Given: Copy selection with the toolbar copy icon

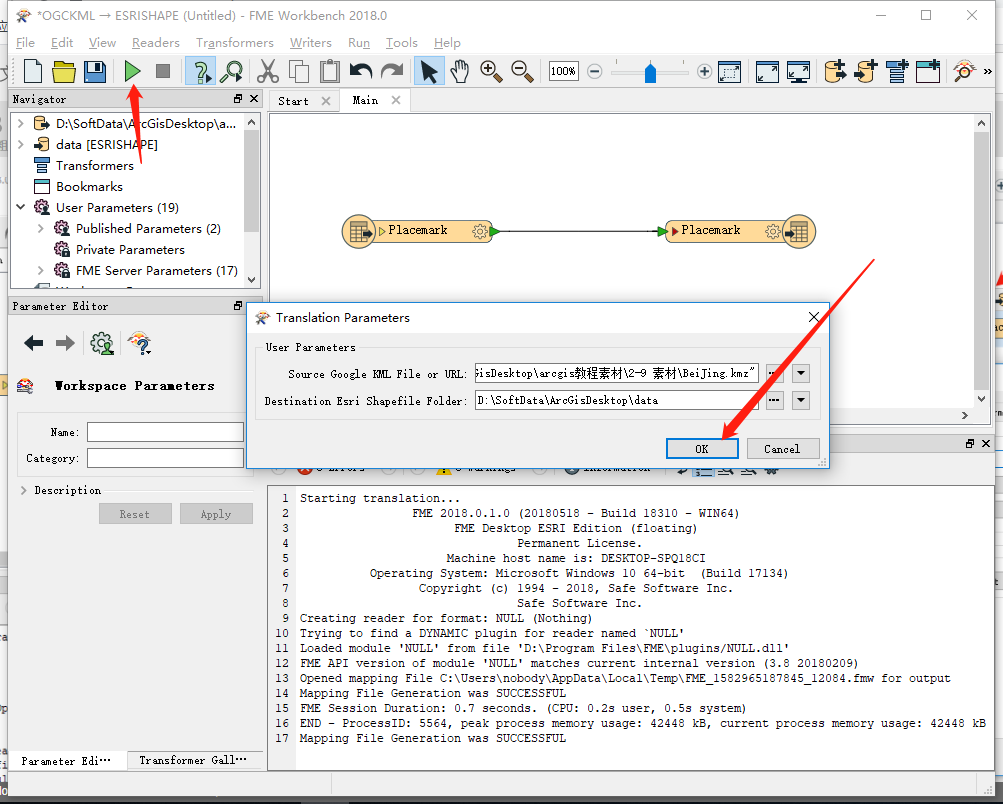Looking at the screenshot, I should click(299, 71).
